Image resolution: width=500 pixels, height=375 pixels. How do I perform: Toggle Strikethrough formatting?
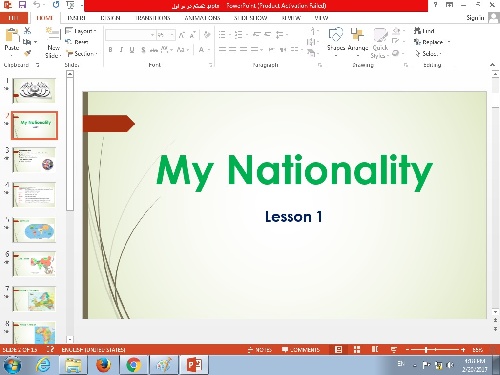(x=154, y=50)
